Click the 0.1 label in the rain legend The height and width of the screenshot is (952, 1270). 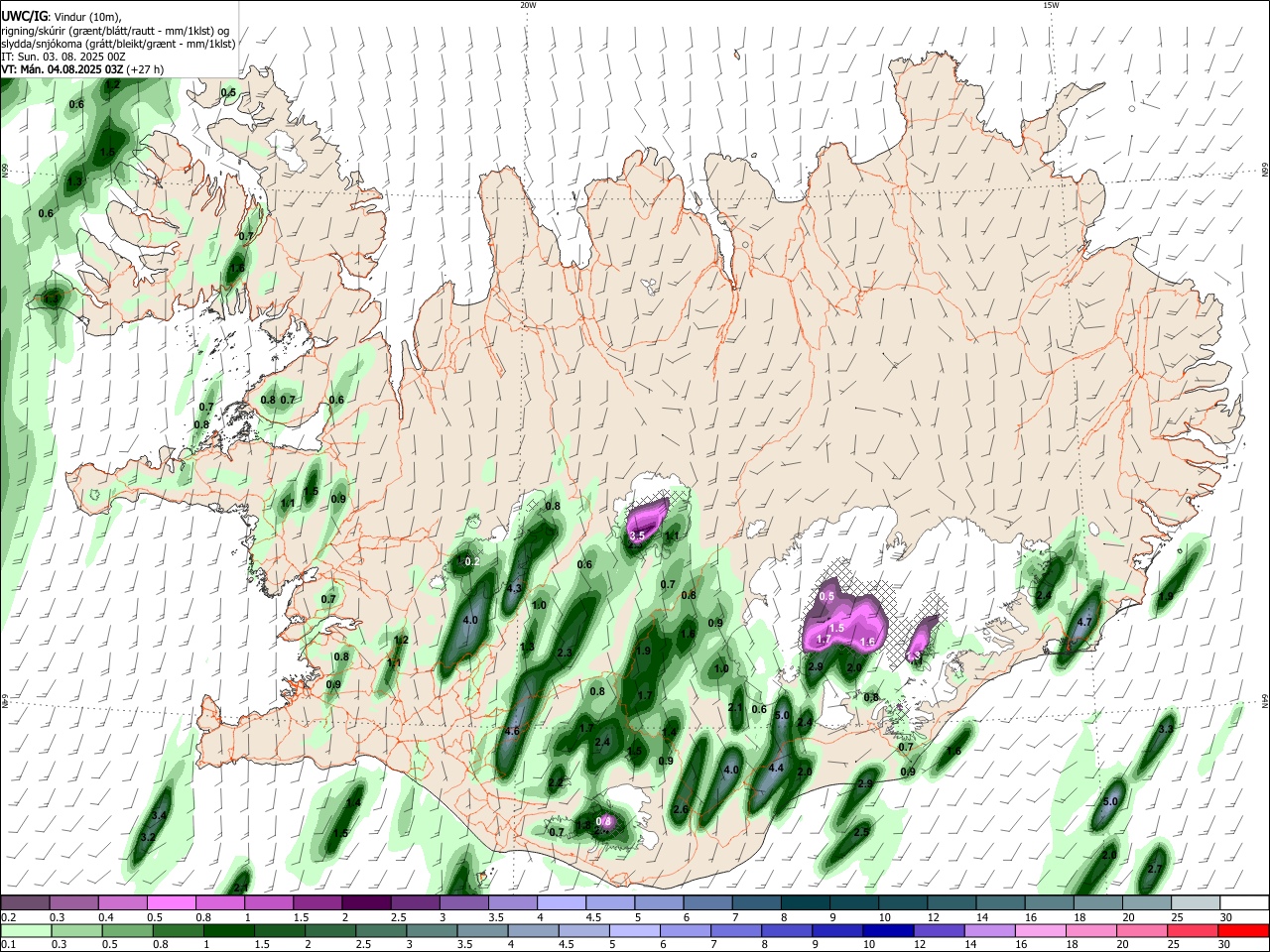[x=7, y=945]
